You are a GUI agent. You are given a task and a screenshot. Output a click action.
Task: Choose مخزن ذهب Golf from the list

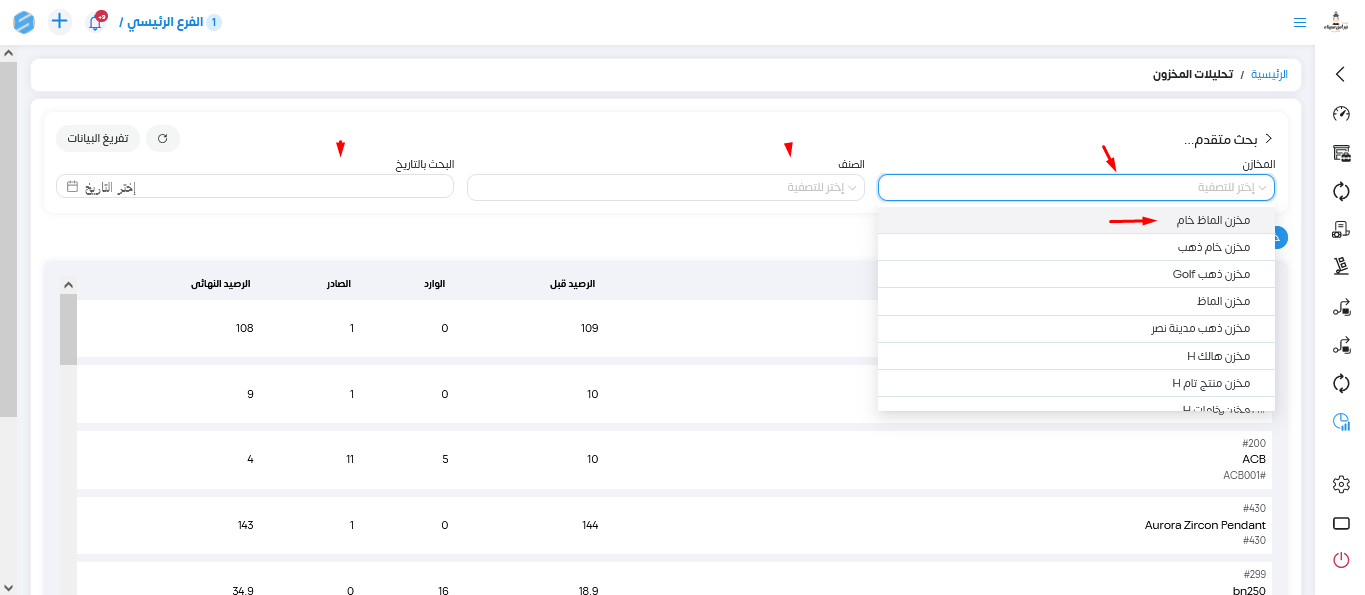pos(1211,274)
